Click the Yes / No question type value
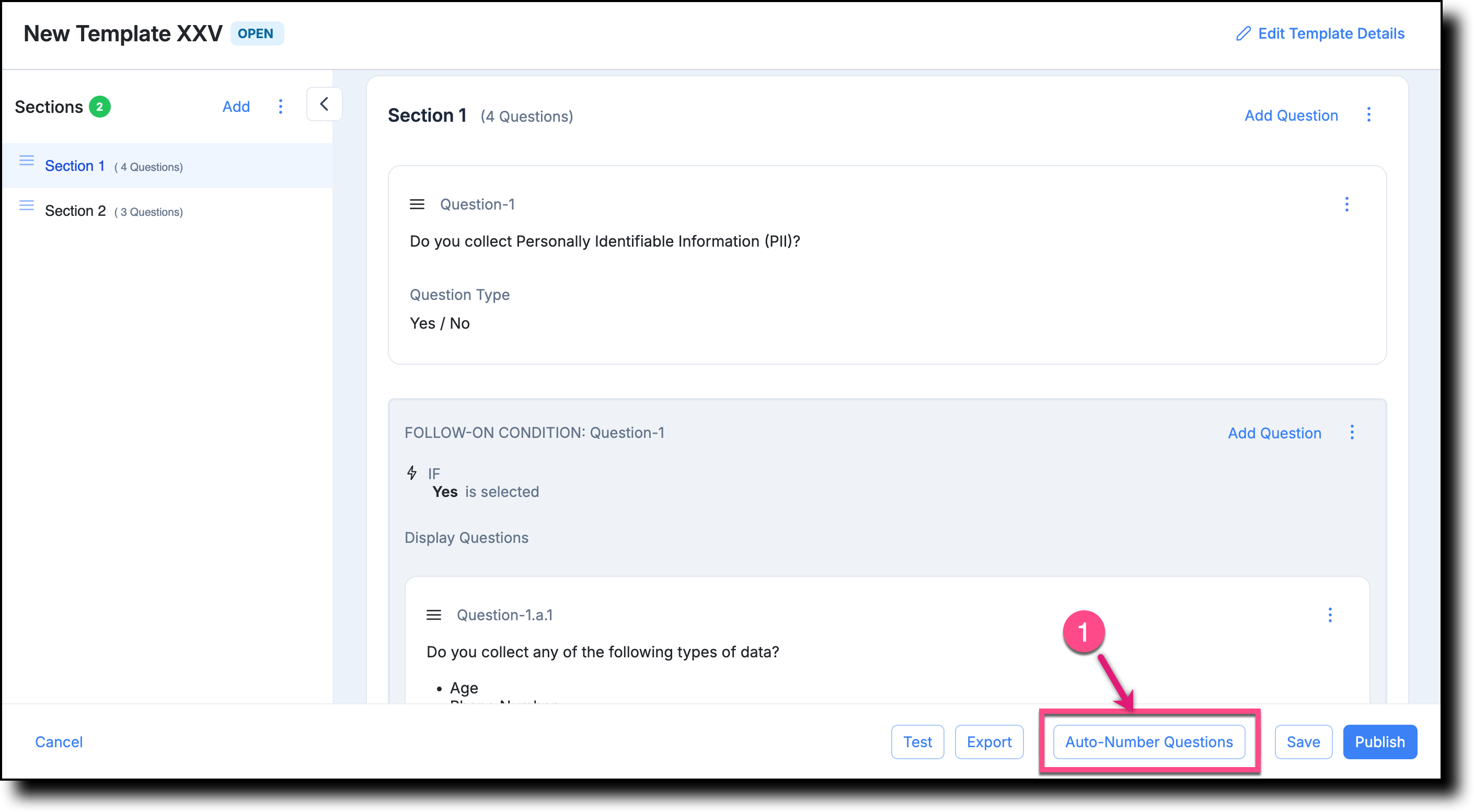This screenshot has width=1474, height=812. (x=440, y=323)
